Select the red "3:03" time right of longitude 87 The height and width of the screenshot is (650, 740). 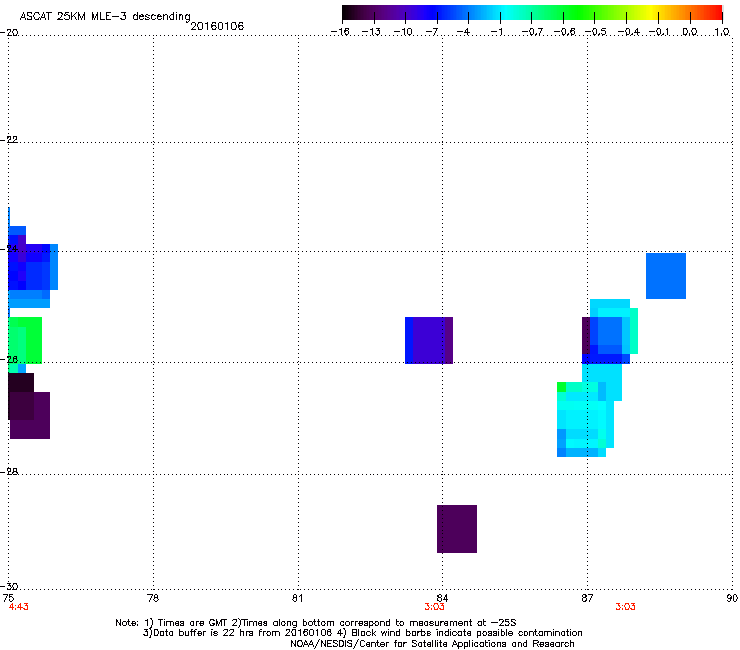[x=625, y=607]
